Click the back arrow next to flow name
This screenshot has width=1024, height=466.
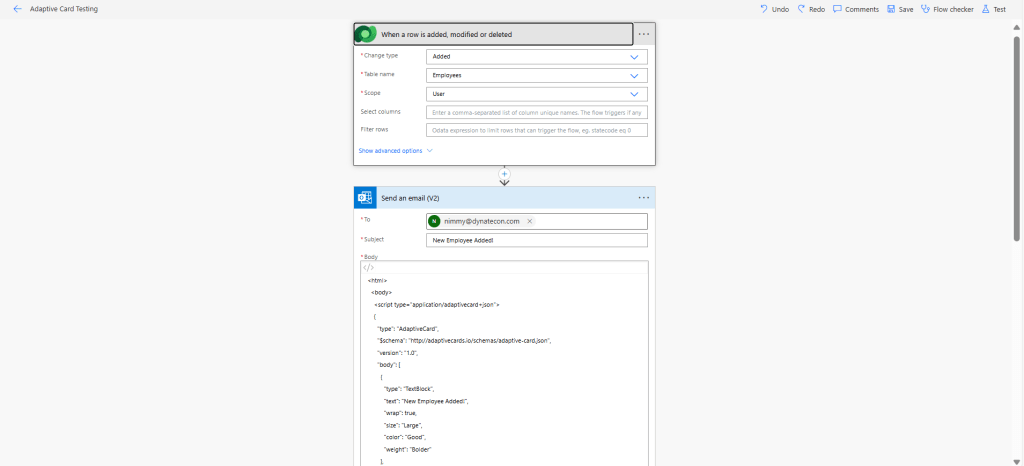(x=17, y=9)
